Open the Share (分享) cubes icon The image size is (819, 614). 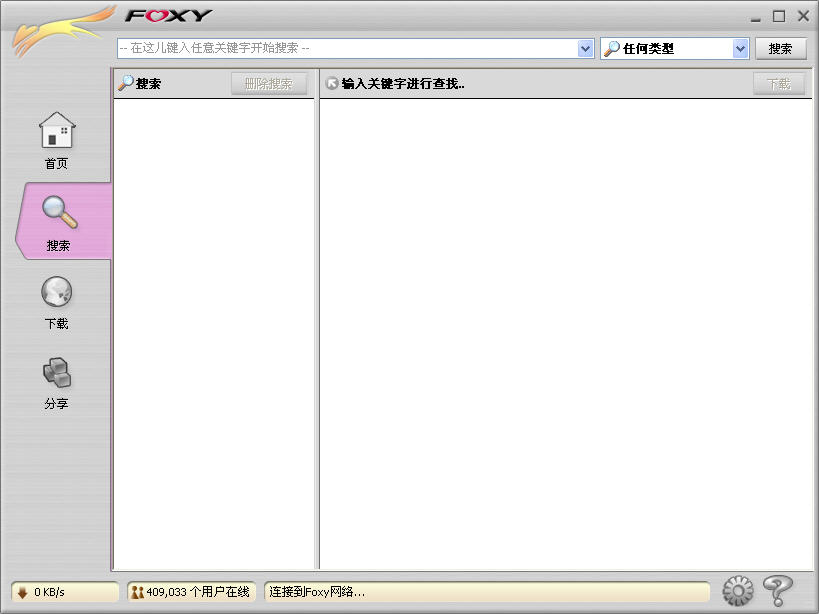tap(56, 373)
